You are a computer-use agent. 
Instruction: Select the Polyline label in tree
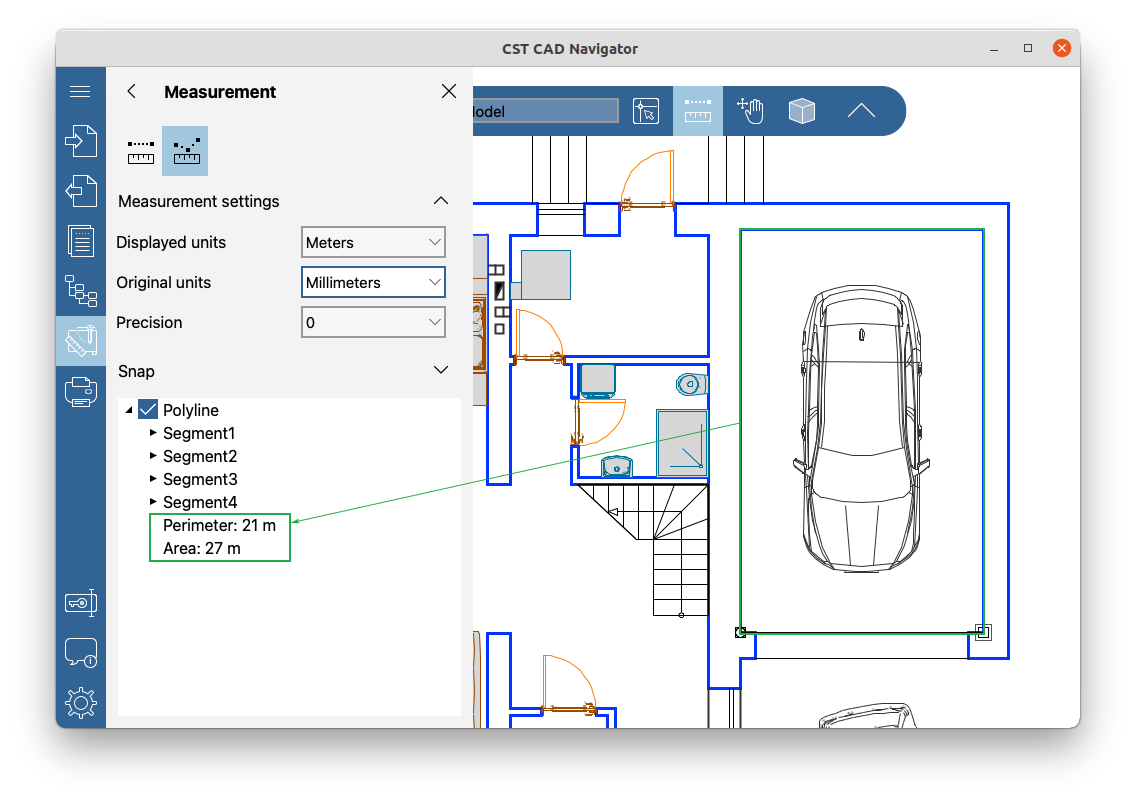coord(191,410)
